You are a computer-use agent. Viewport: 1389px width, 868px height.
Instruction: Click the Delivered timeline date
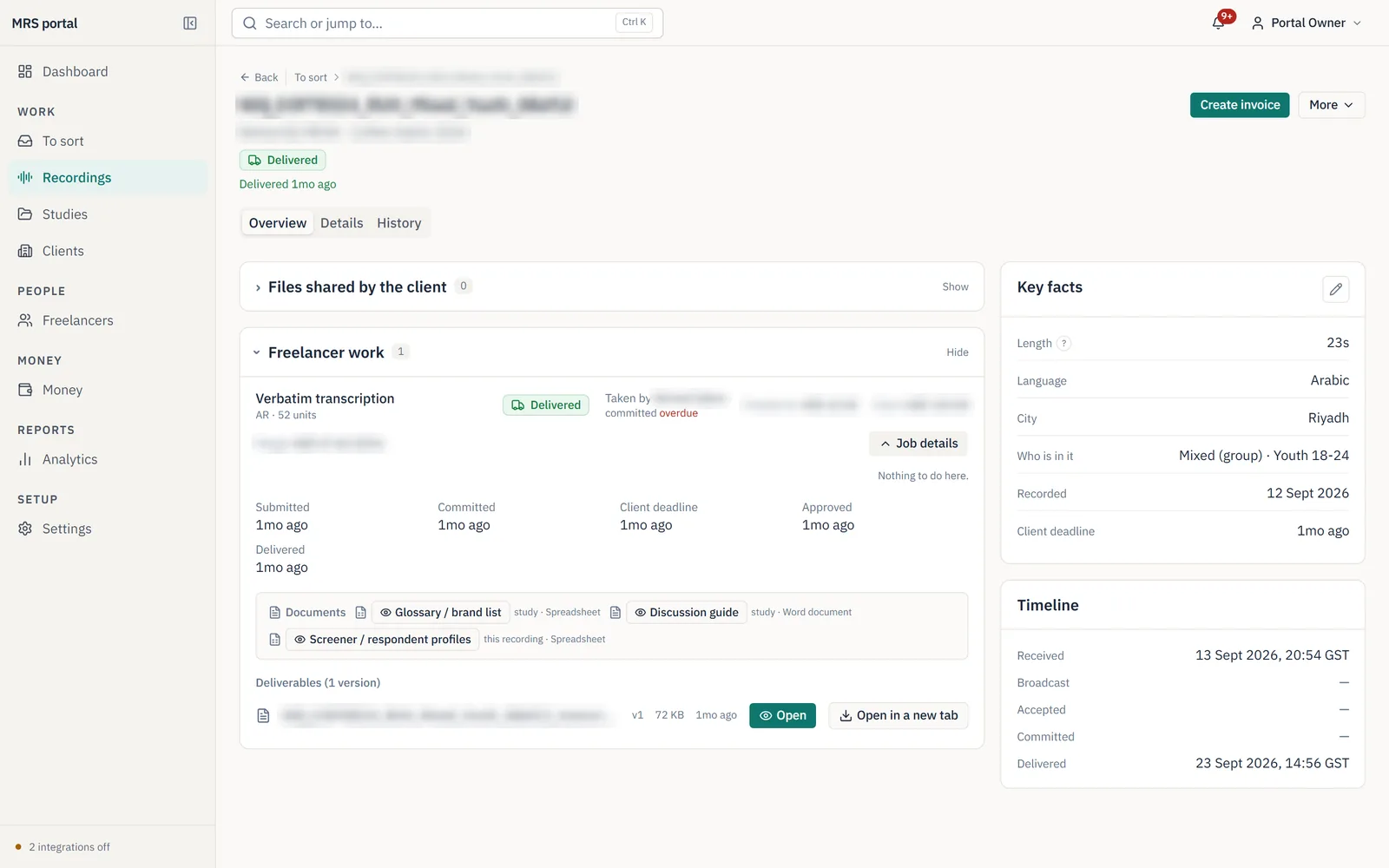coord(1272,764)
